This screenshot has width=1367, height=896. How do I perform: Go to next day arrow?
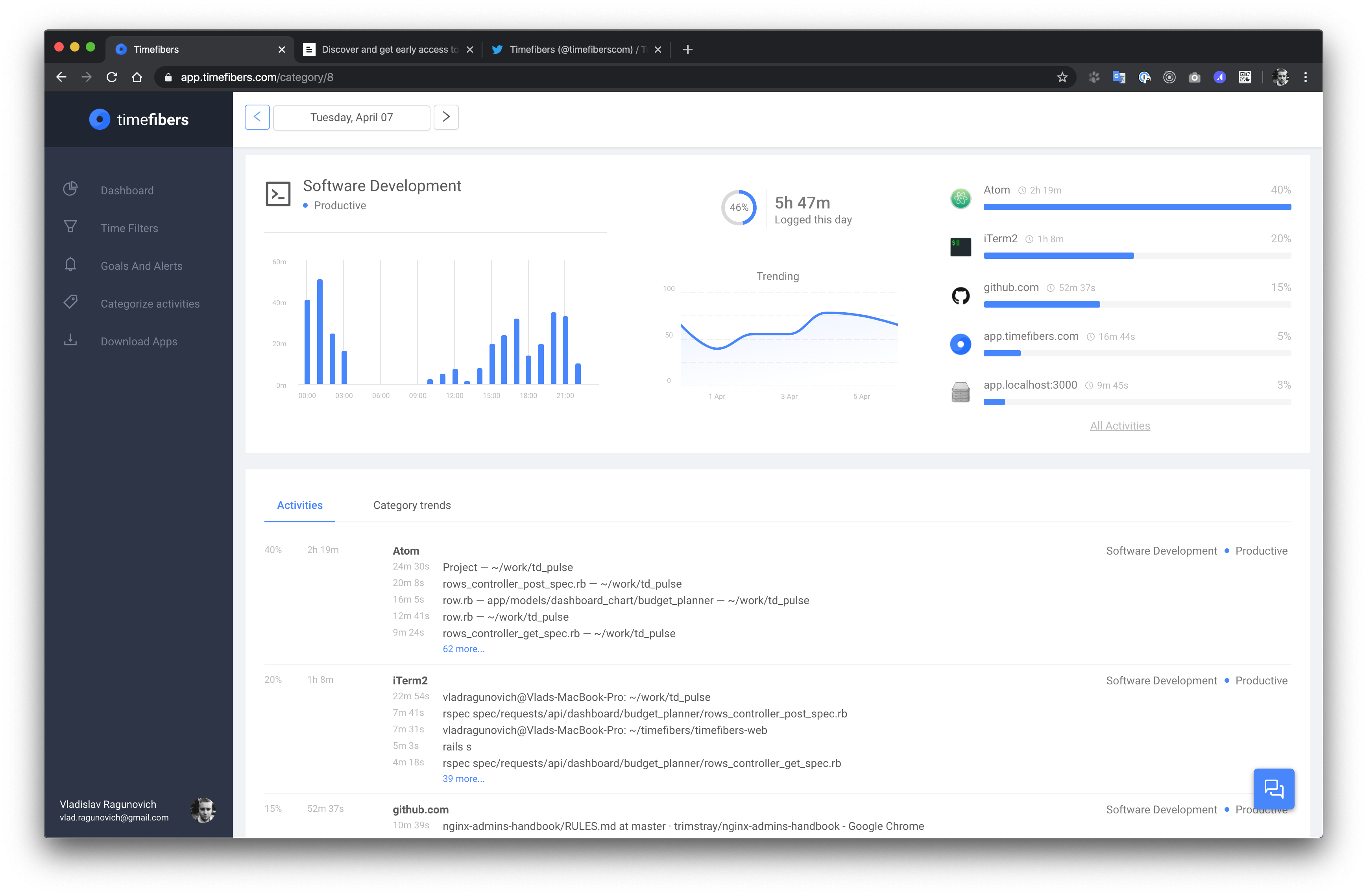(x=446, y=117)
